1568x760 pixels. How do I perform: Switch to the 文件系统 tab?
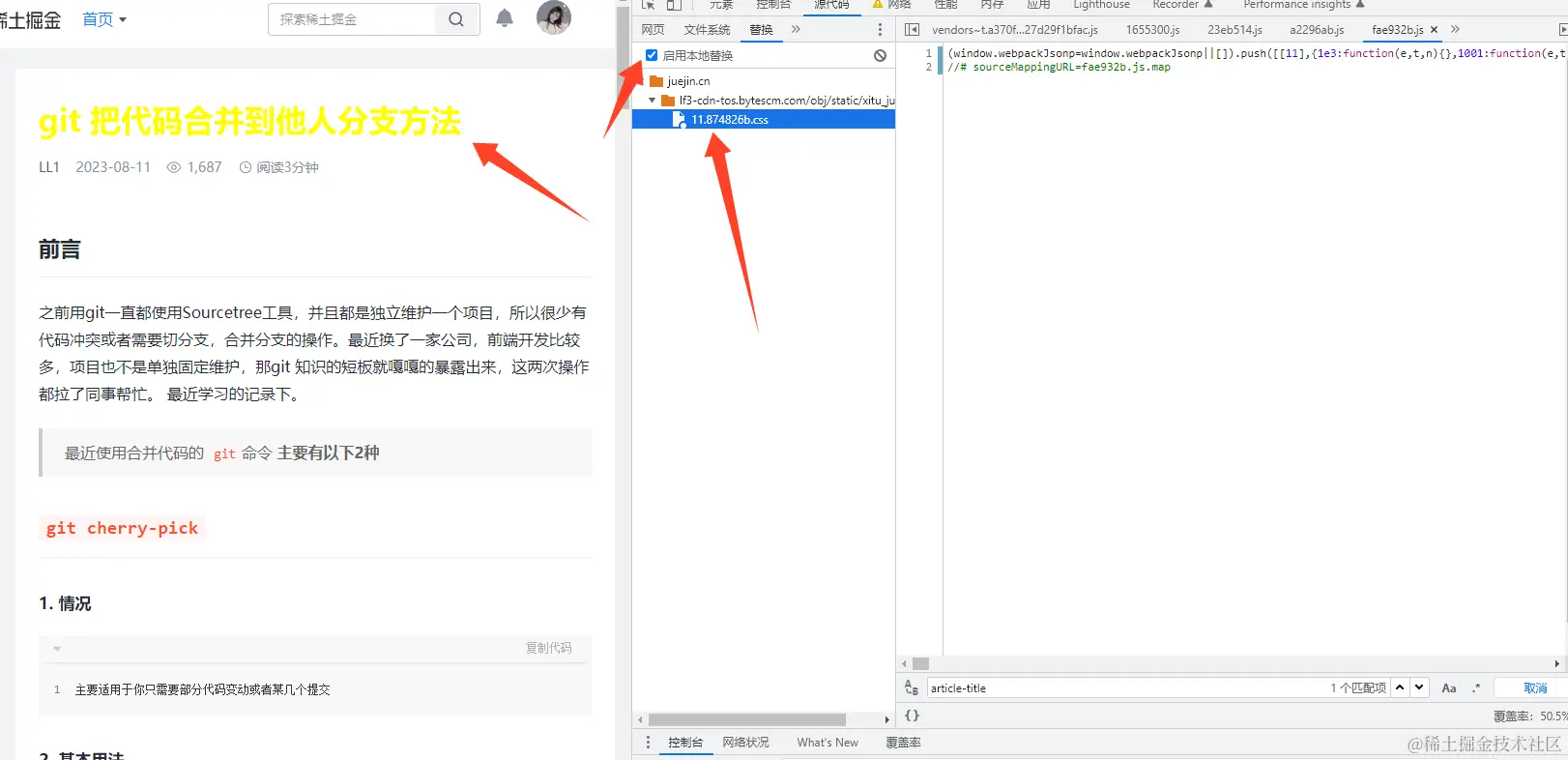coord(708,30)
